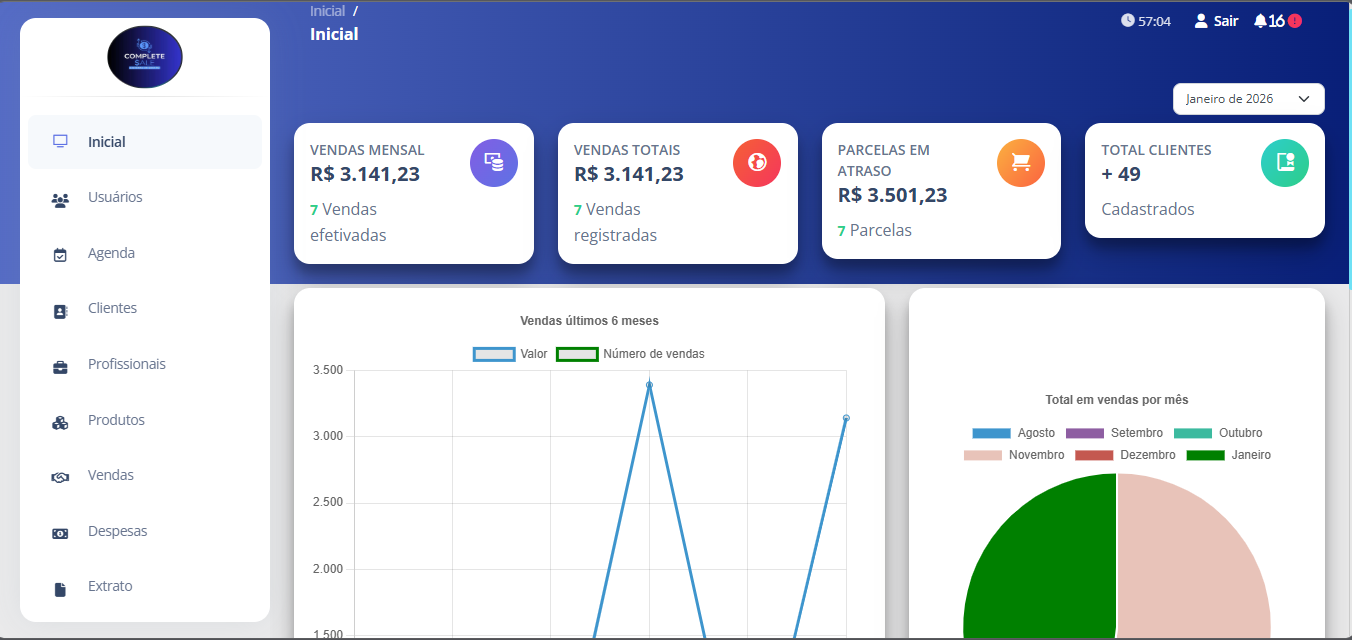Click the Sair logout link
The width and height of the screenshot is (1352, 640).
click(x=1216, y=20)
